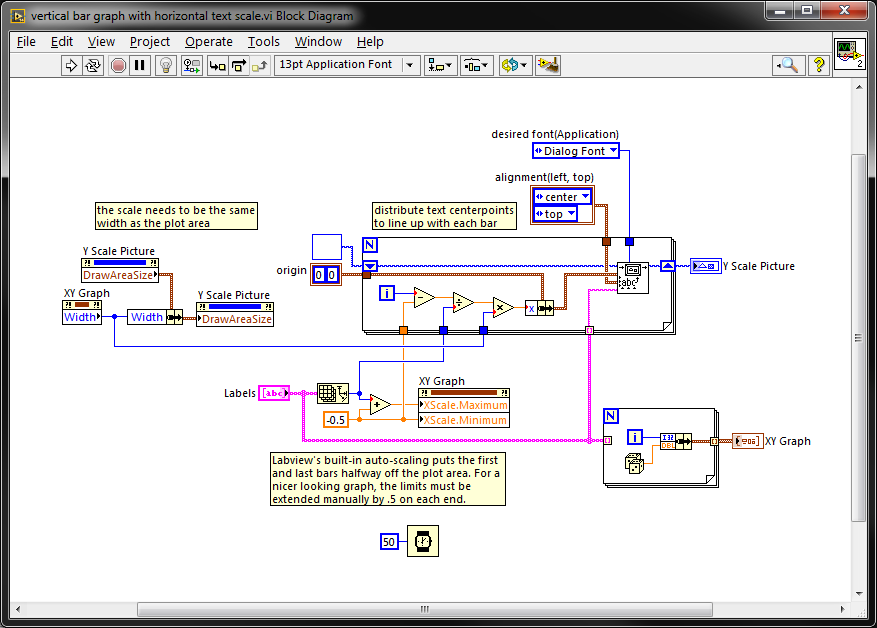
Task: Toggle Retain Wire Values button
Action: (x=192, y=65)
